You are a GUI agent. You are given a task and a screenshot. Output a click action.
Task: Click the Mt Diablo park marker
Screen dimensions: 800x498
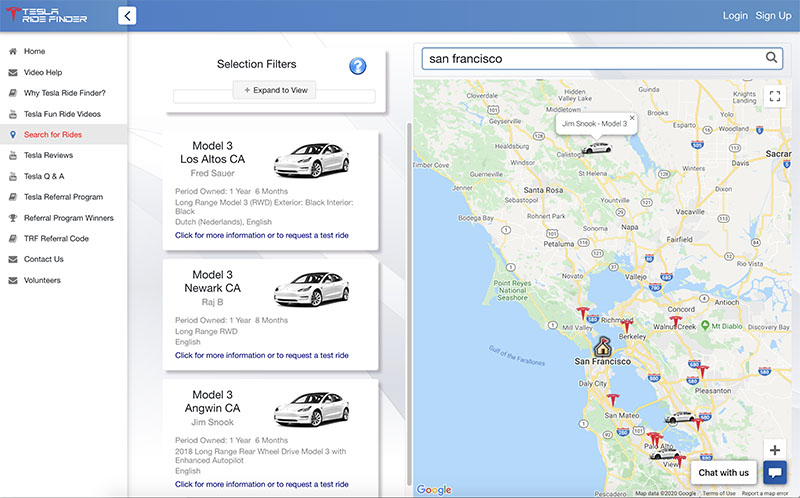click(705, 326)
